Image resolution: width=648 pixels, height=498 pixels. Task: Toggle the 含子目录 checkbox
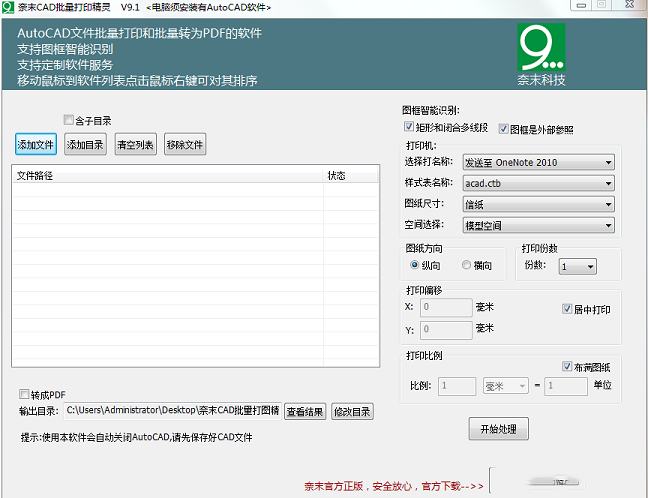(69, 120)
